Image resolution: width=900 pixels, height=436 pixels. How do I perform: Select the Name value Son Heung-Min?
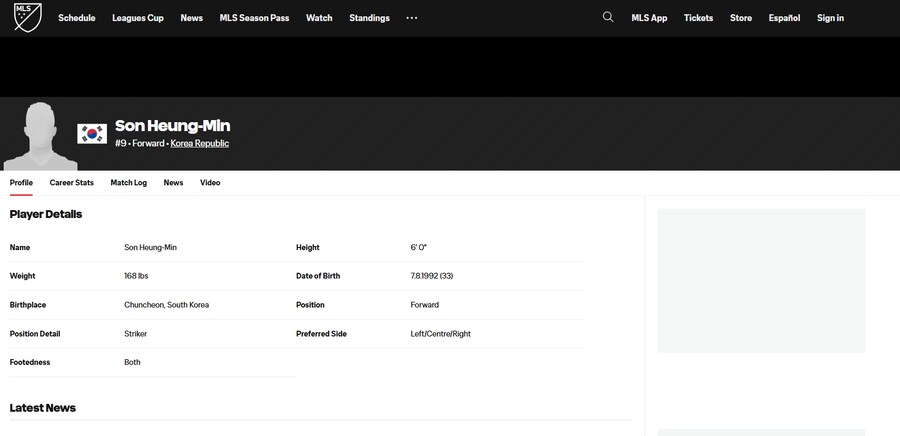pyautogui.click(x=150, y=247)
